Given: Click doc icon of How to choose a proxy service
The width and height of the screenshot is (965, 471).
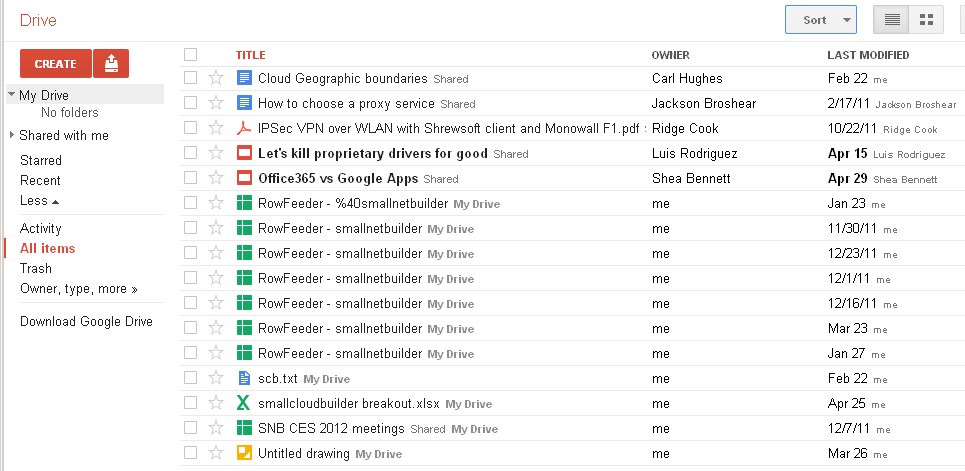Looking at the screenshot, I should coord(244,103).
